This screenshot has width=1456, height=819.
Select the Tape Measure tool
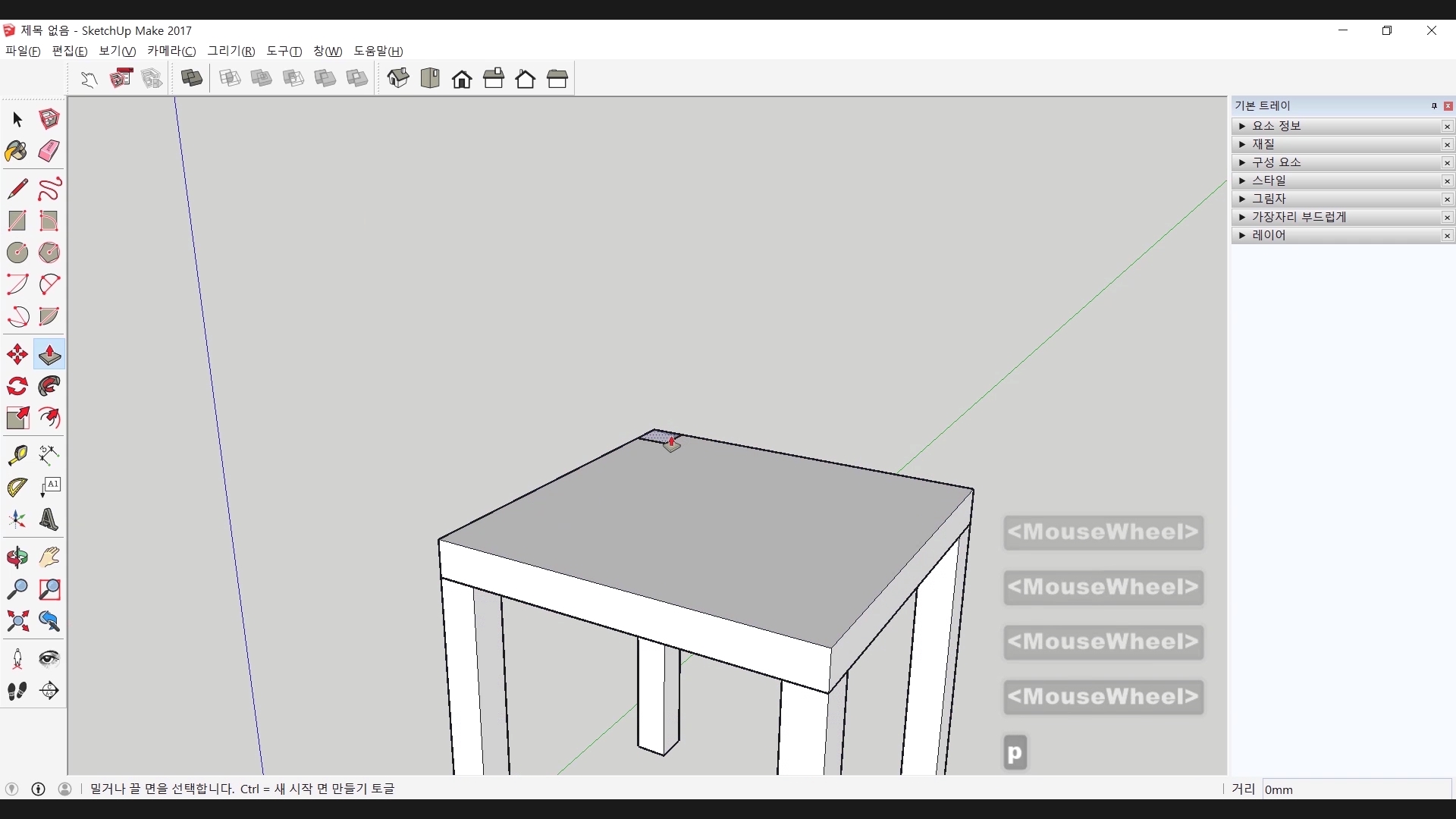click(17, 454)
